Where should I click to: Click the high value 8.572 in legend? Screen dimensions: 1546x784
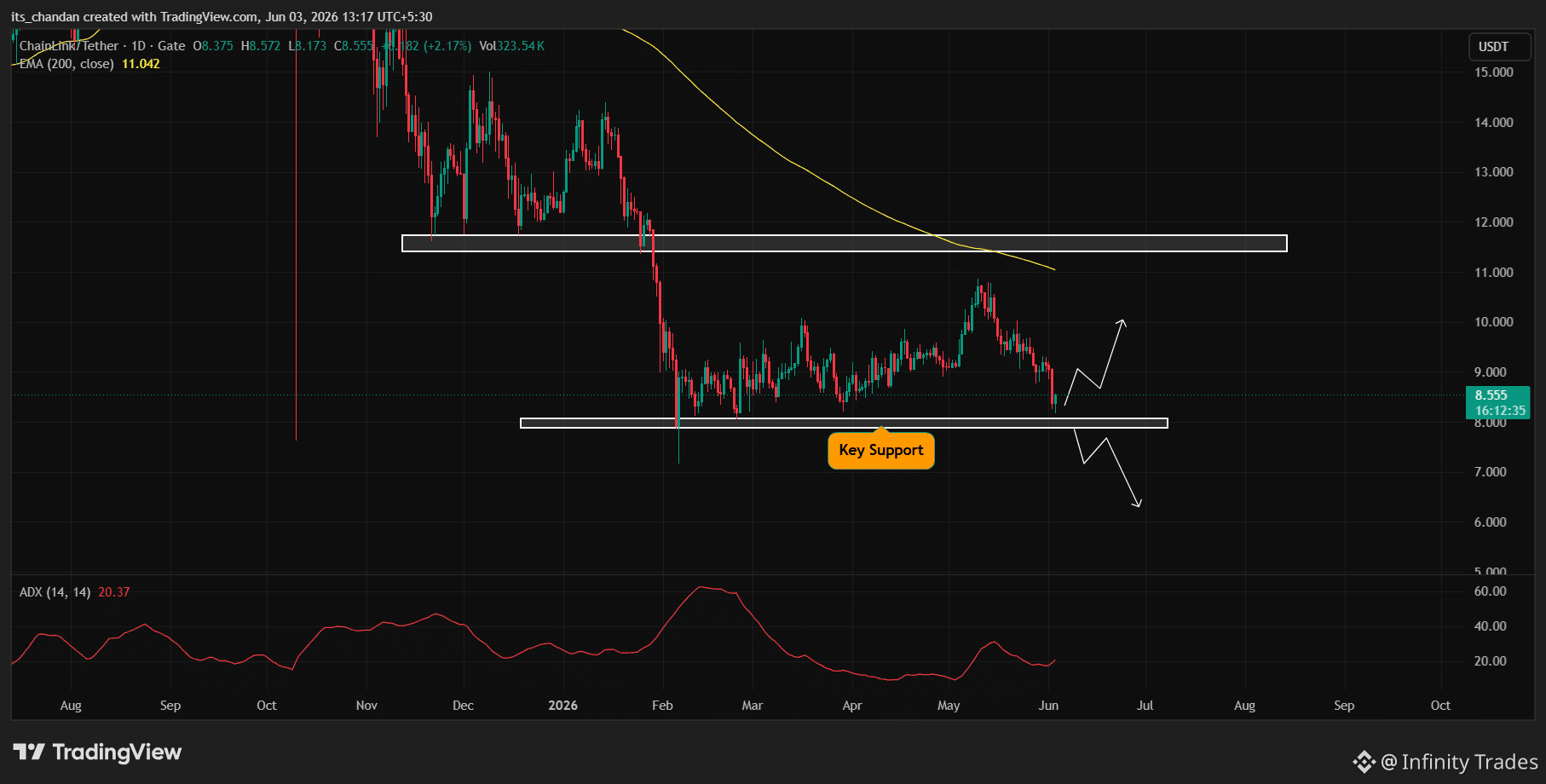pyautogui.click(x=265, y=46)
